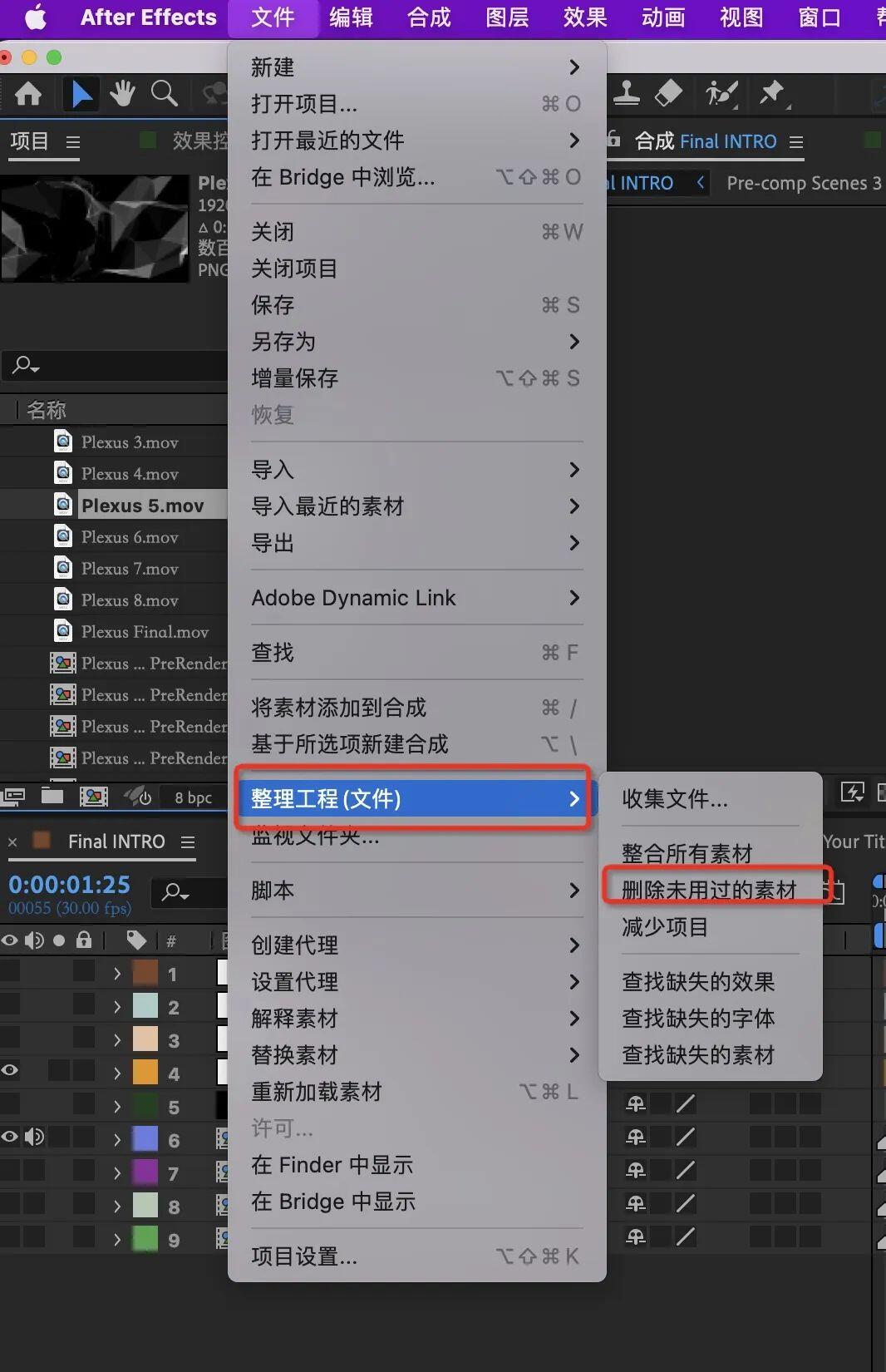Select the Hand tool
The image size is (886, 1372).
[x=123, y=93]
